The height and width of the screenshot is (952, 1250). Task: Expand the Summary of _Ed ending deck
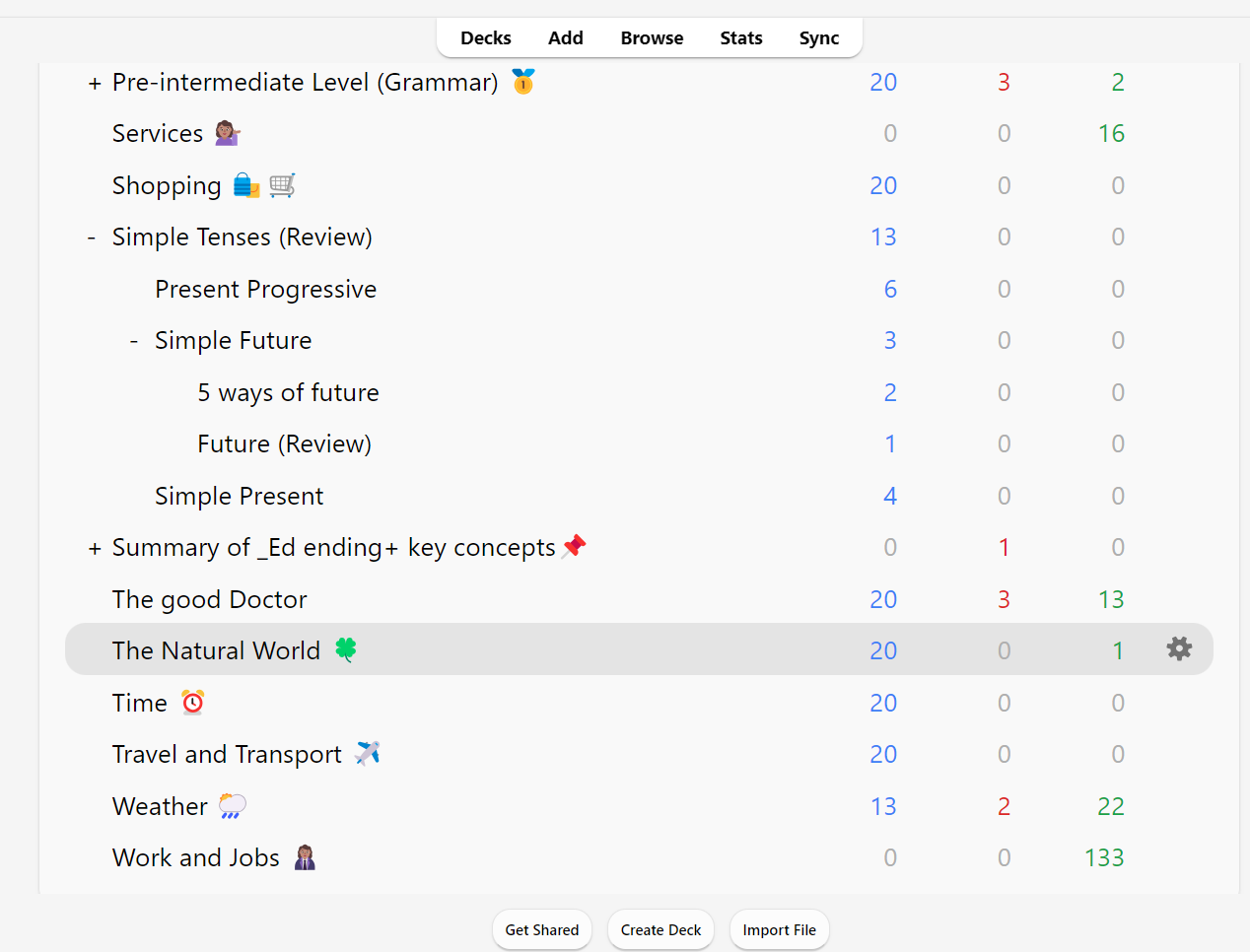coord(95,549)
